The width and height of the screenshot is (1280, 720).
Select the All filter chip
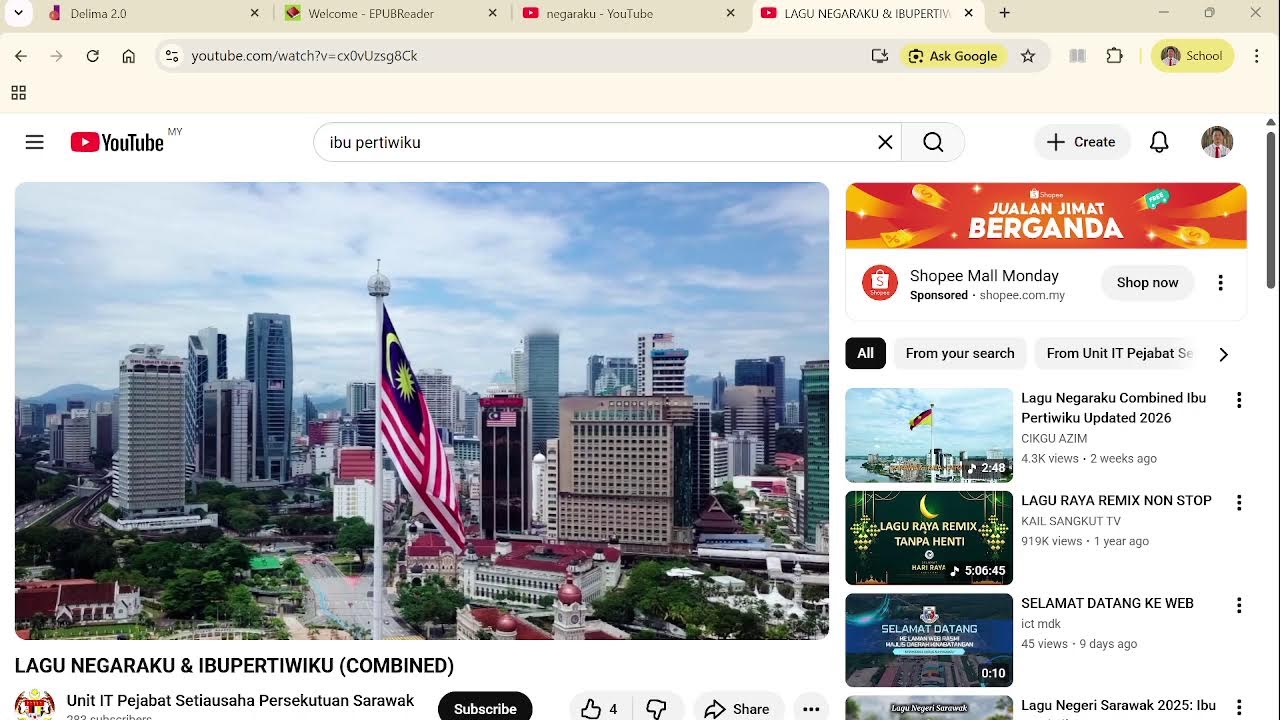(x=865, y=353)
